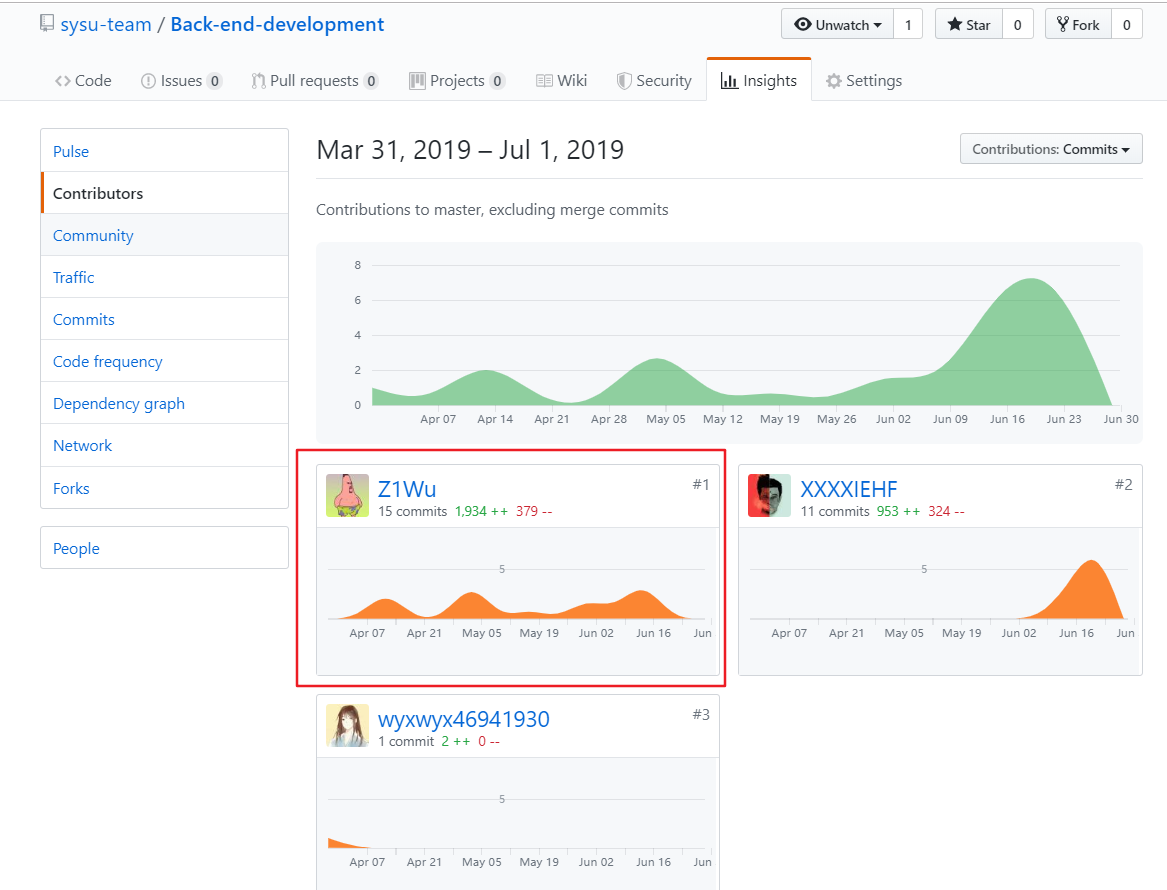Open wyxwyx46941930's avatar image
The image size is (1167, 890).
click(x=347, y=726)
